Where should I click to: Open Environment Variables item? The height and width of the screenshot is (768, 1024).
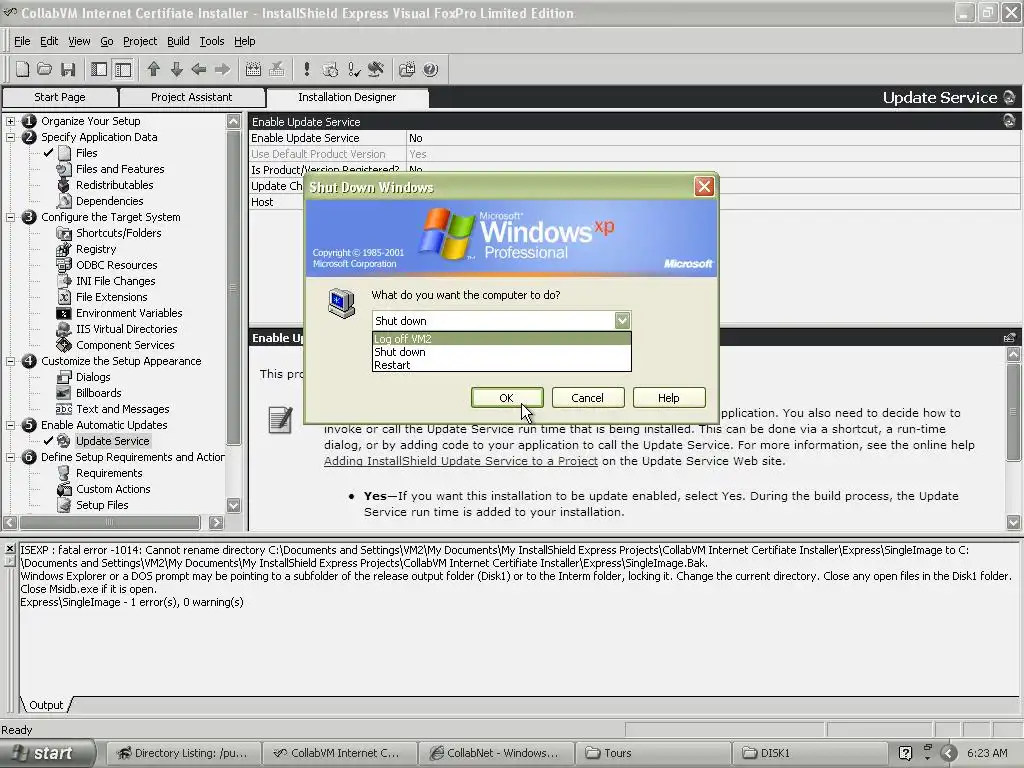point(129,313)
